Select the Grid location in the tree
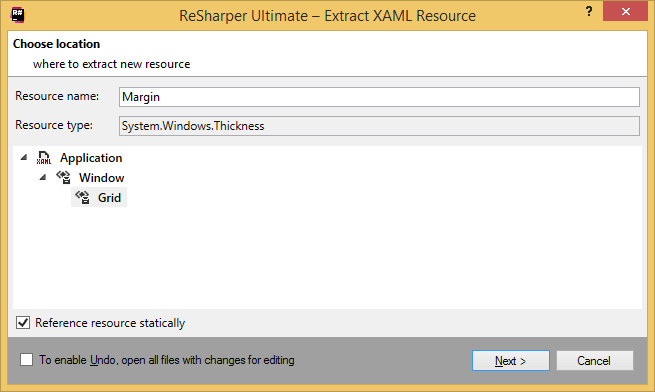The height and width of the screenshot is (392, 655). tap(109, 198)
